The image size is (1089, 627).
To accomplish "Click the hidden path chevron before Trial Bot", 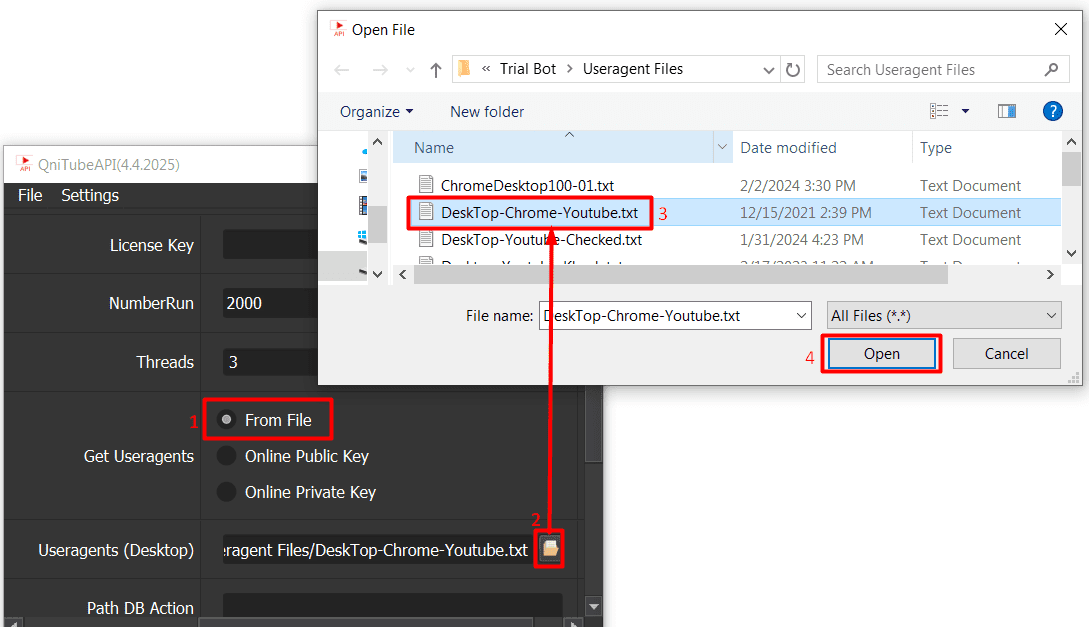I will 486,69.
